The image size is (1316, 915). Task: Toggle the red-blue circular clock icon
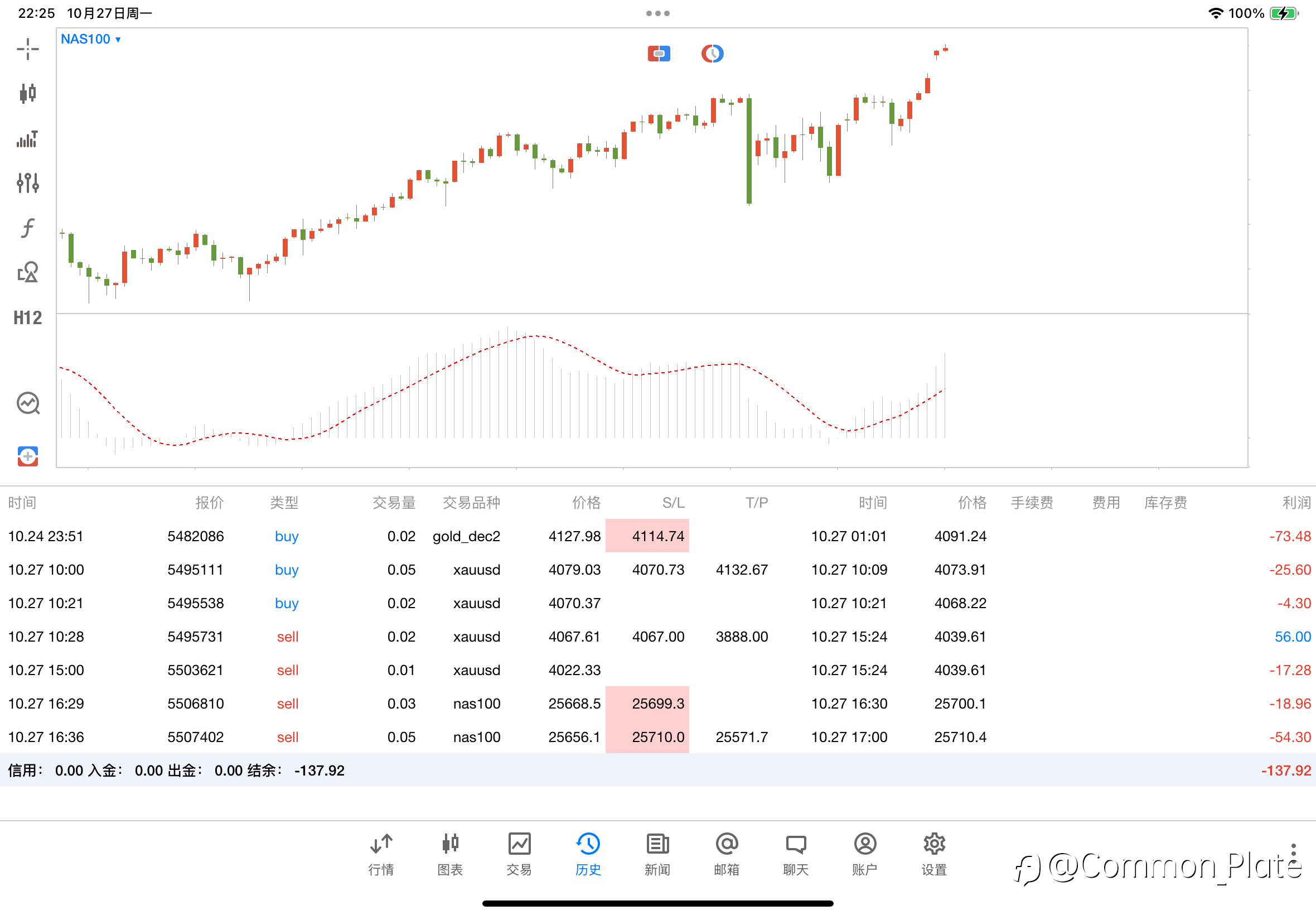click(x=712, y=54)
